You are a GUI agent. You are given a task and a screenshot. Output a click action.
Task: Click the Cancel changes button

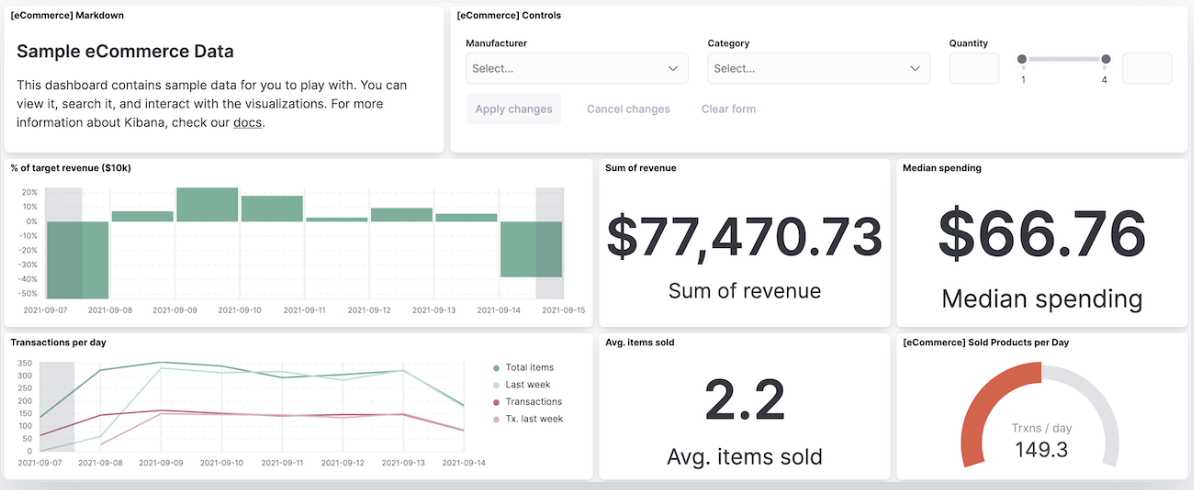tap(628, 109)
